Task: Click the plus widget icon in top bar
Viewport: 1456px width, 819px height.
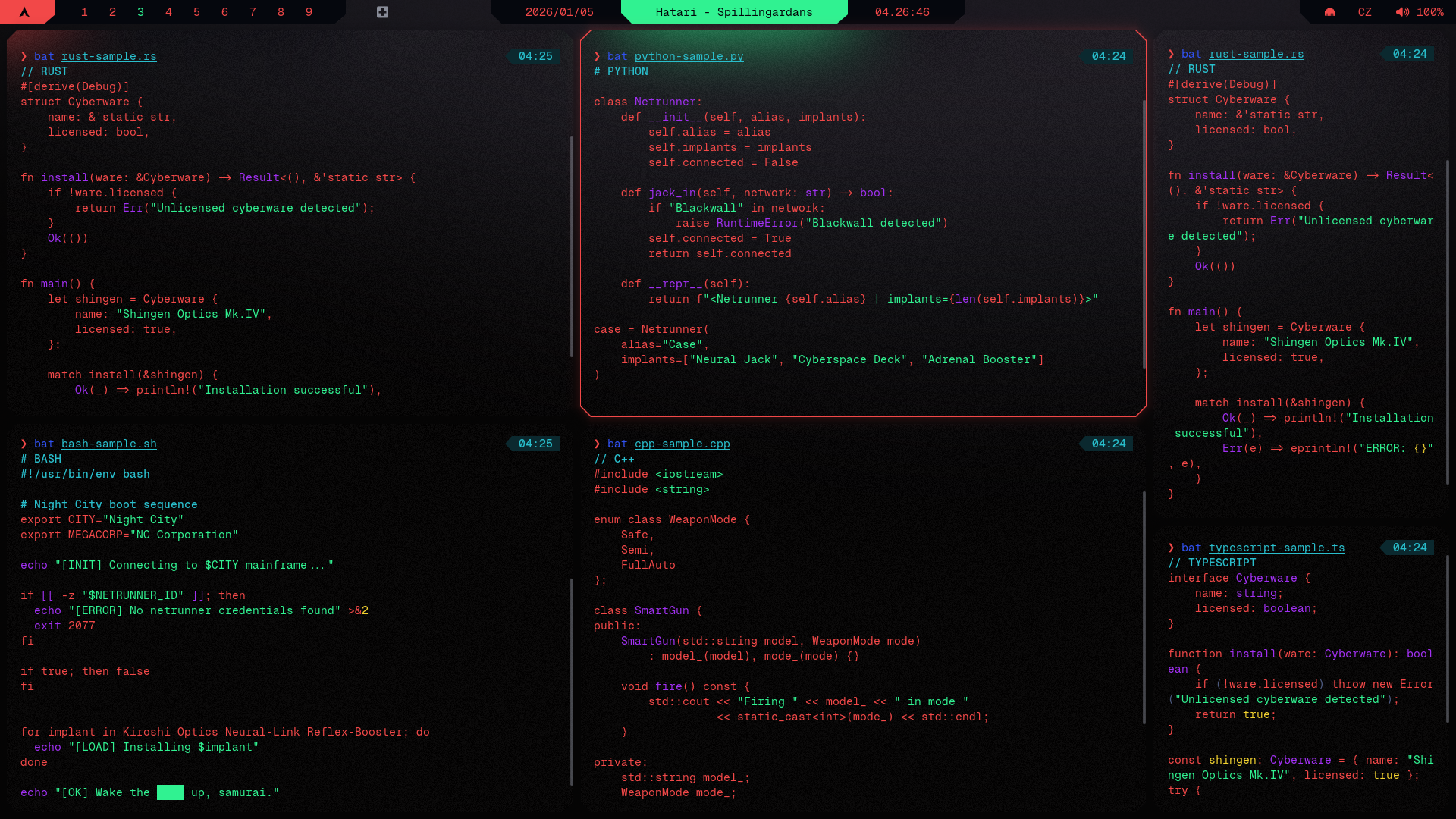Action: coord(382,12)
